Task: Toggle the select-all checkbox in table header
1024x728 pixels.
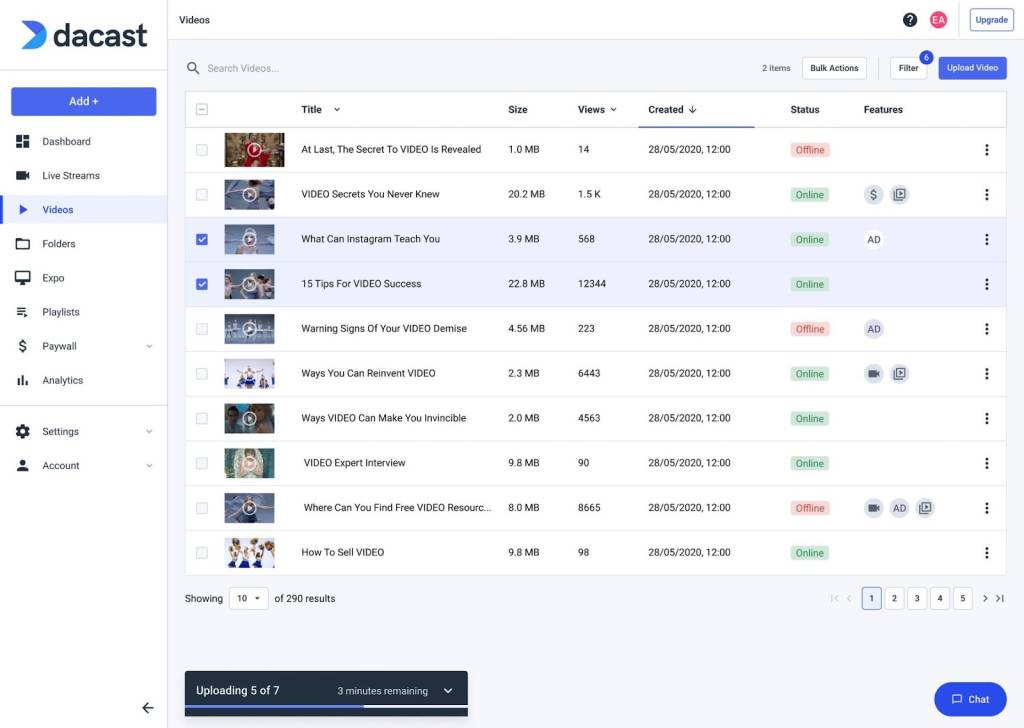Action: click(202, 110)
